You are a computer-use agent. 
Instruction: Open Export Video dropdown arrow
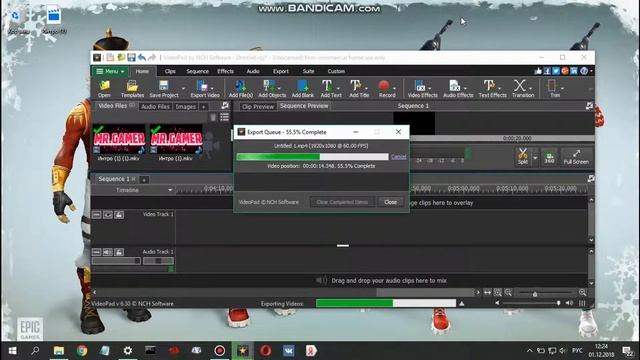click(212, 88)
